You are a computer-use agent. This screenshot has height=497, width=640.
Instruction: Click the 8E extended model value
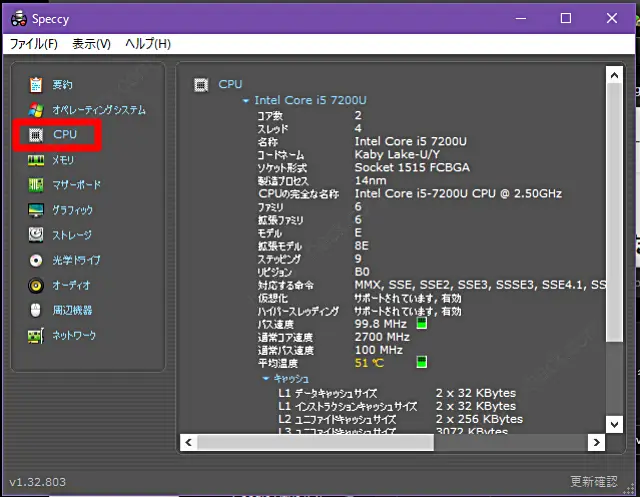(361, 246)
